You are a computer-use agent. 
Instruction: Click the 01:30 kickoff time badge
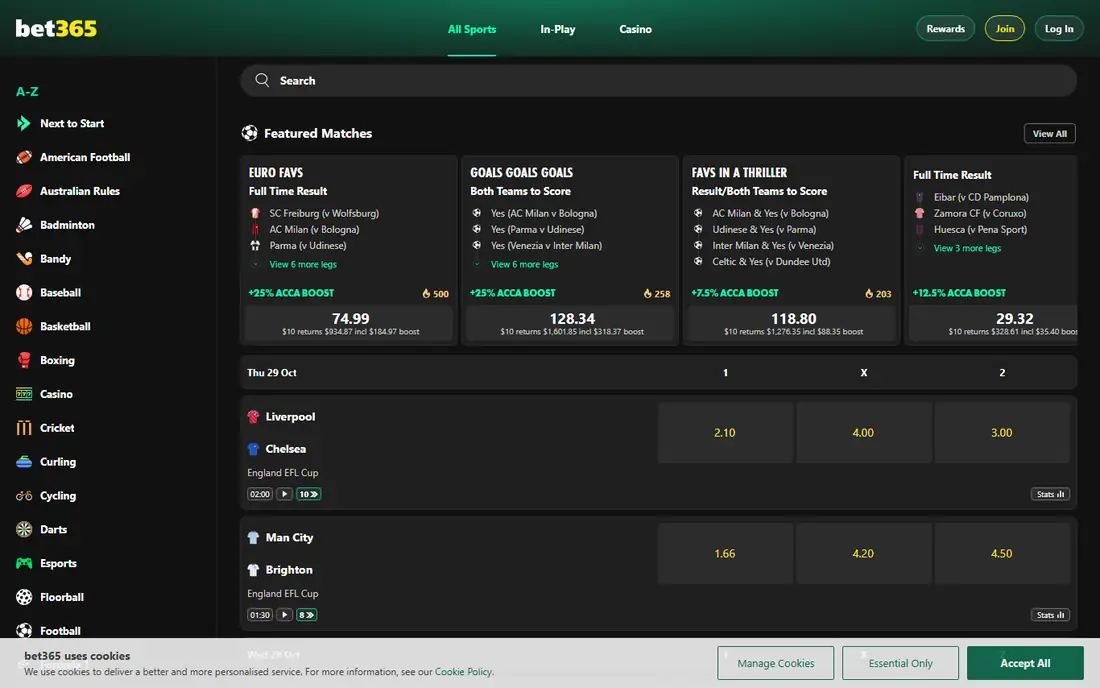pos(260,614)
